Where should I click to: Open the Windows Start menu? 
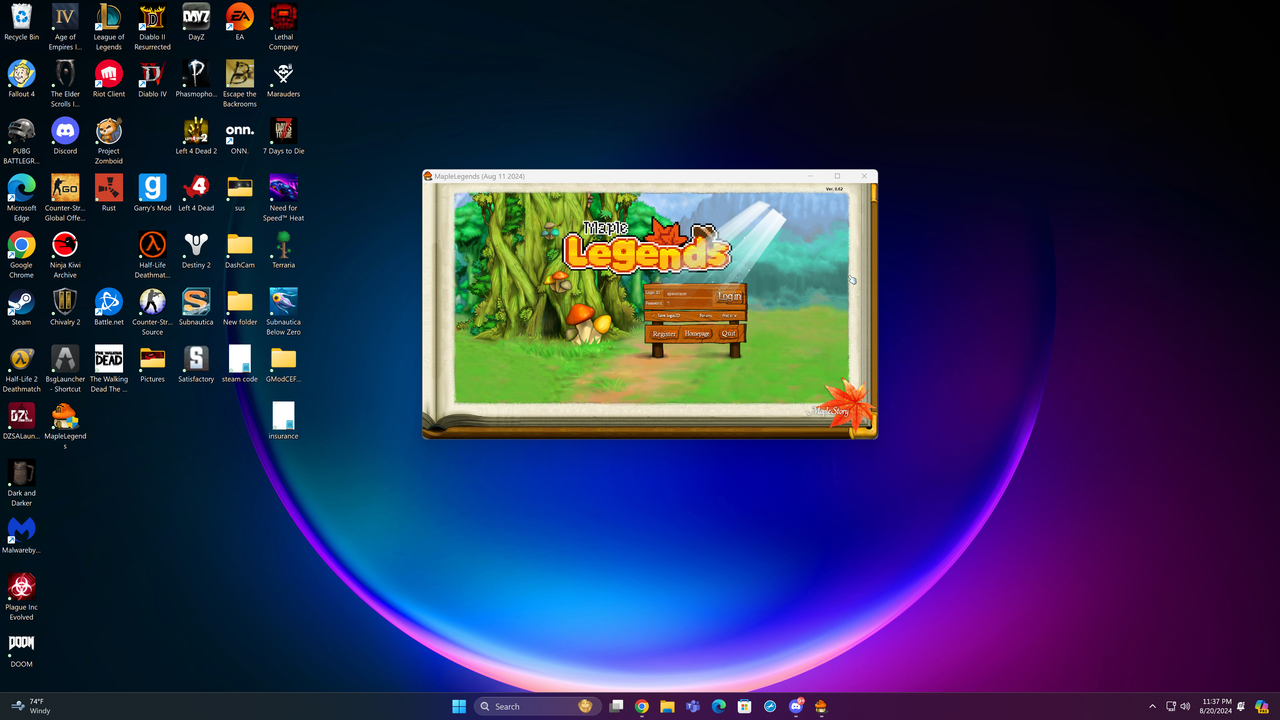[x=459, y=706]
